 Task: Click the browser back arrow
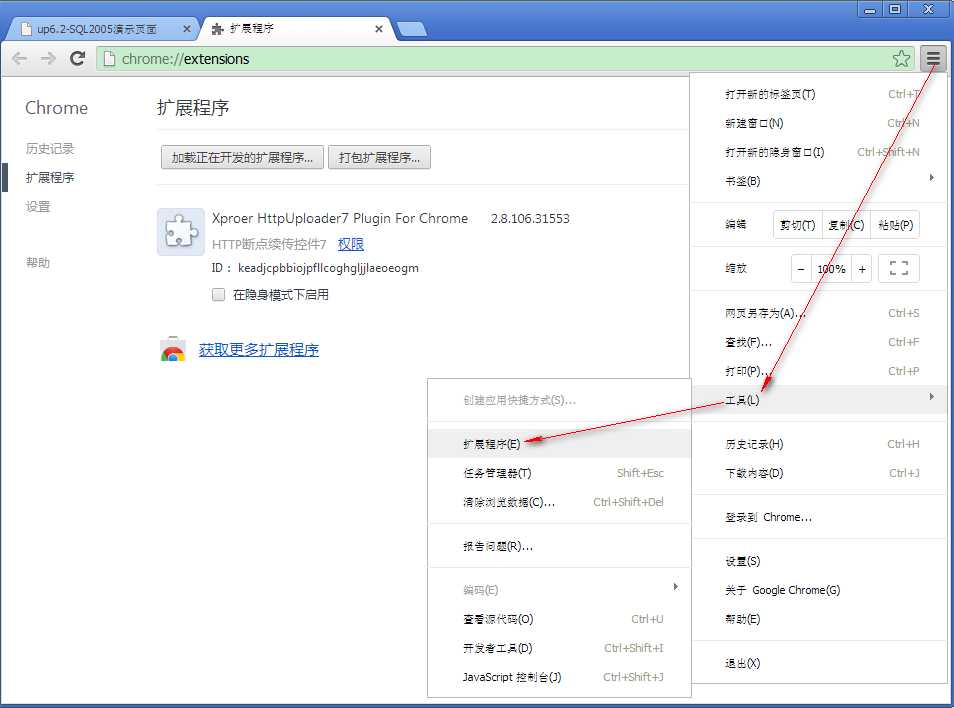point(19,58)
